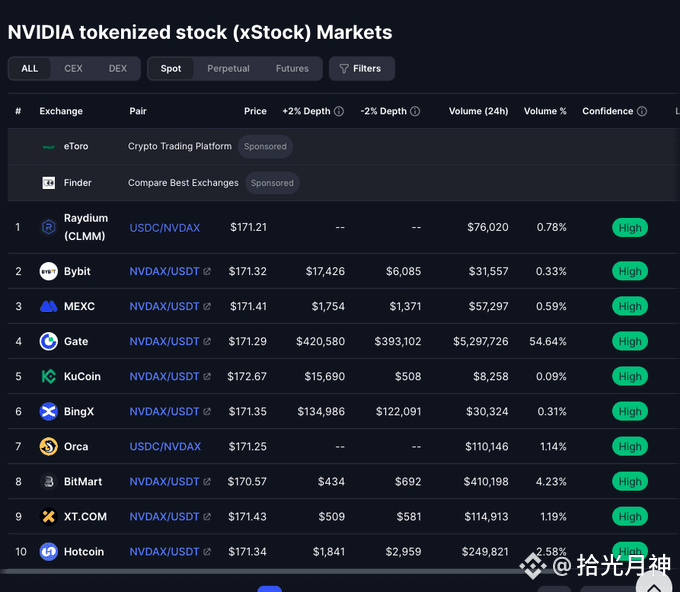The width and height of the screenshot is (680, 592).
Task: Click the Gate exchange logo
Action: click(49, 341)
